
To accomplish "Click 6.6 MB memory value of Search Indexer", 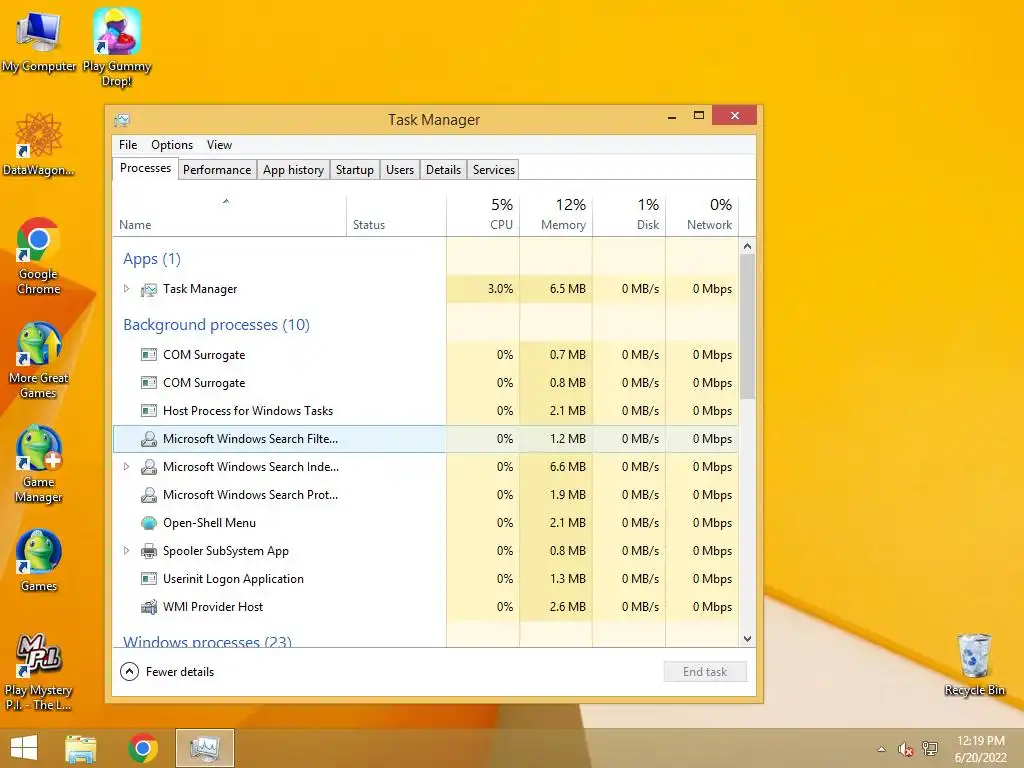I will pyautogui.click(x=568, y=467).
